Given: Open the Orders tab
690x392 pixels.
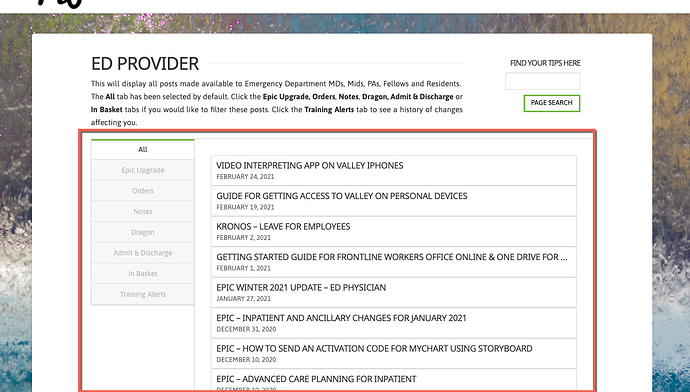Looking at the screenshot, I should click(143, 191).
